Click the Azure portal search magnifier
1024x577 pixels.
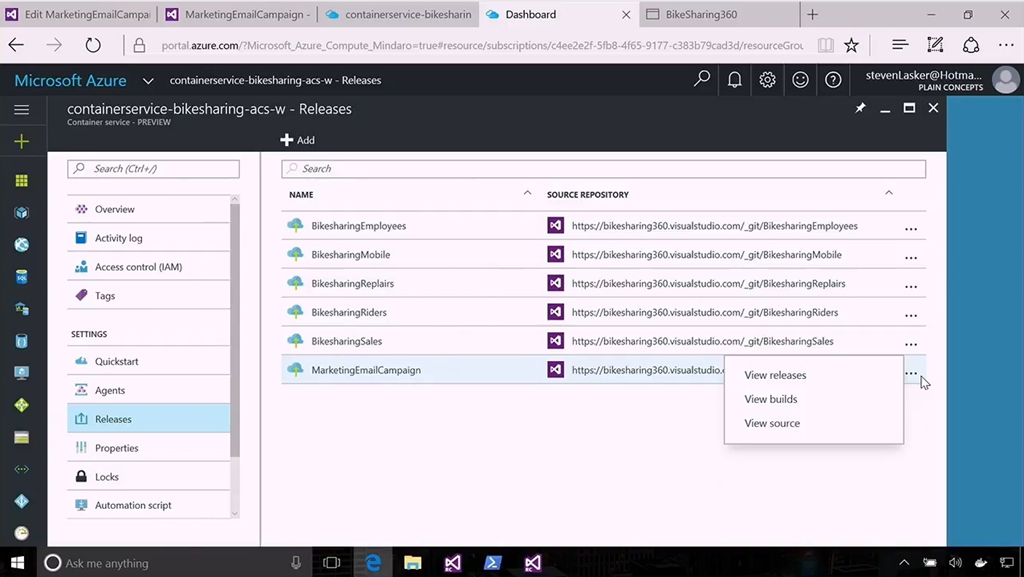point(702,79)
